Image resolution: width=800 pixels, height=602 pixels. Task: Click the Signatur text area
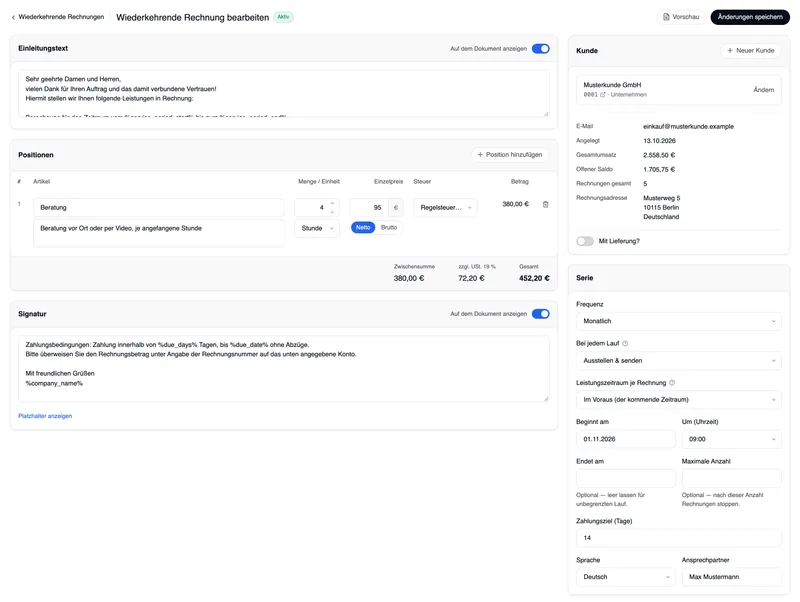(284, 369)
